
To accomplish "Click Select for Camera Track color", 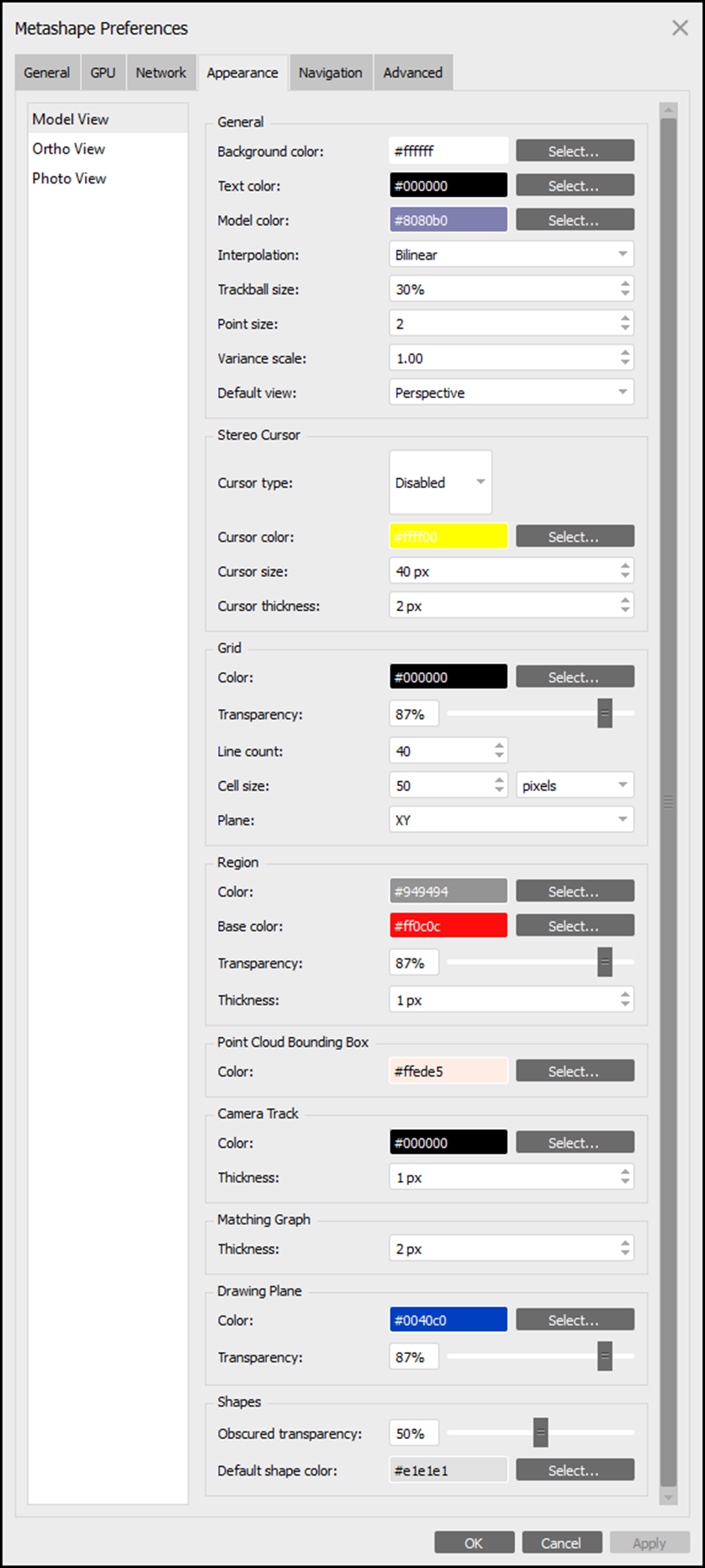I will (x=574, y=1143).
